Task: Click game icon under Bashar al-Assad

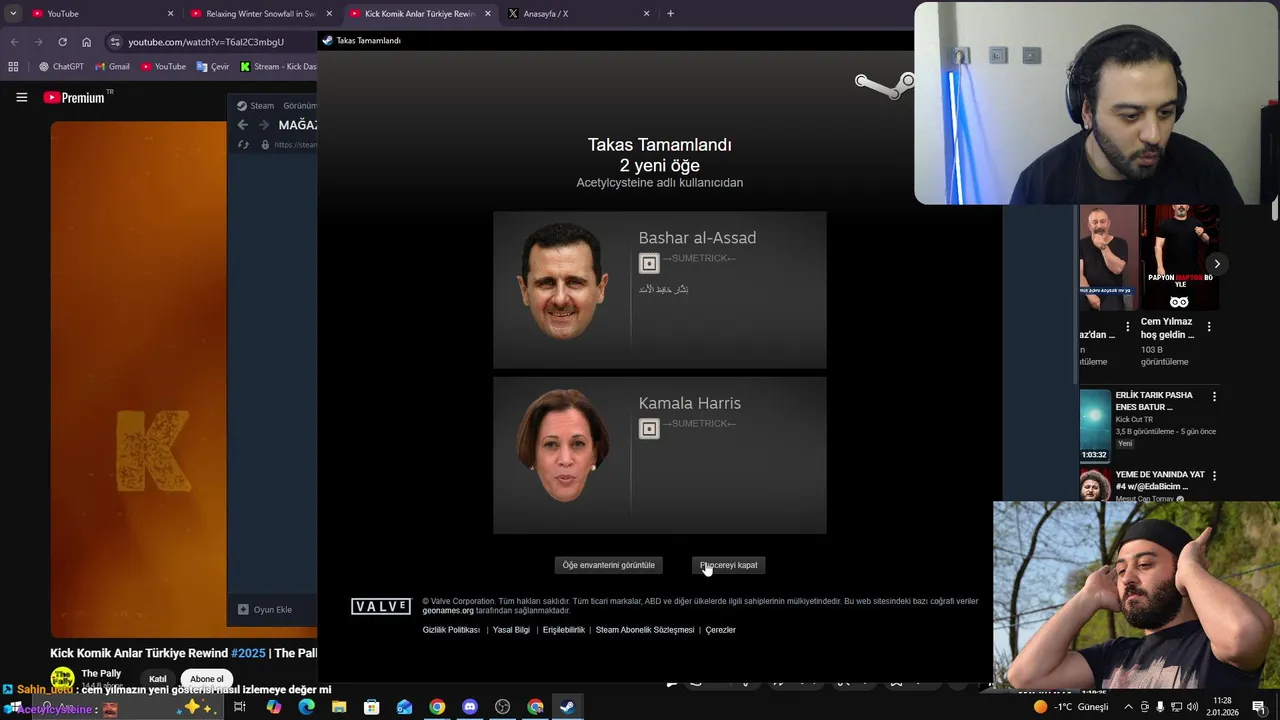Action: point(649,263)
